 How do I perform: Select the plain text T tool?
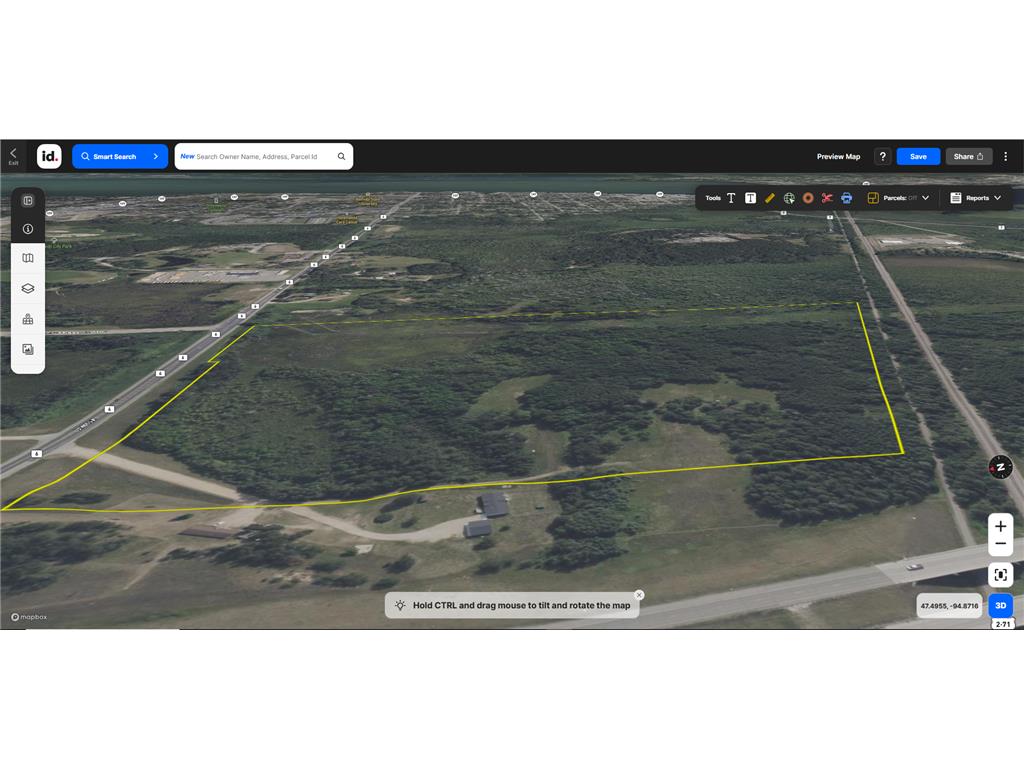(x=731, y=198)
